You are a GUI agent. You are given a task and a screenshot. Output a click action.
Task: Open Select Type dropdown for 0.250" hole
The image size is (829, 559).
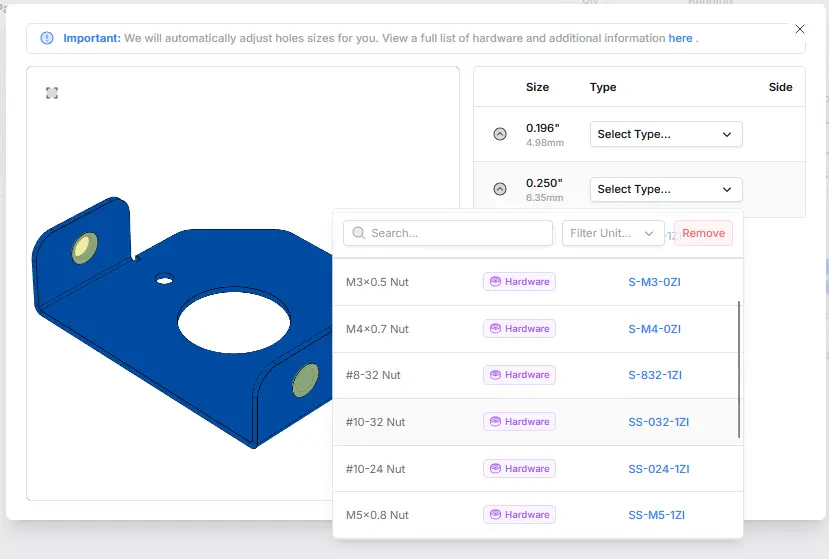tap(665, 189)
